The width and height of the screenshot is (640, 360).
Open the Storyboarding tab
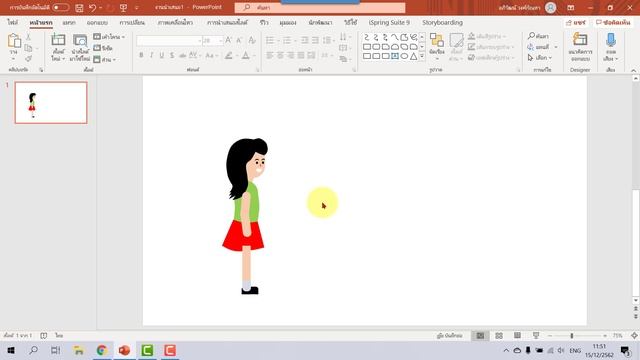442,22
